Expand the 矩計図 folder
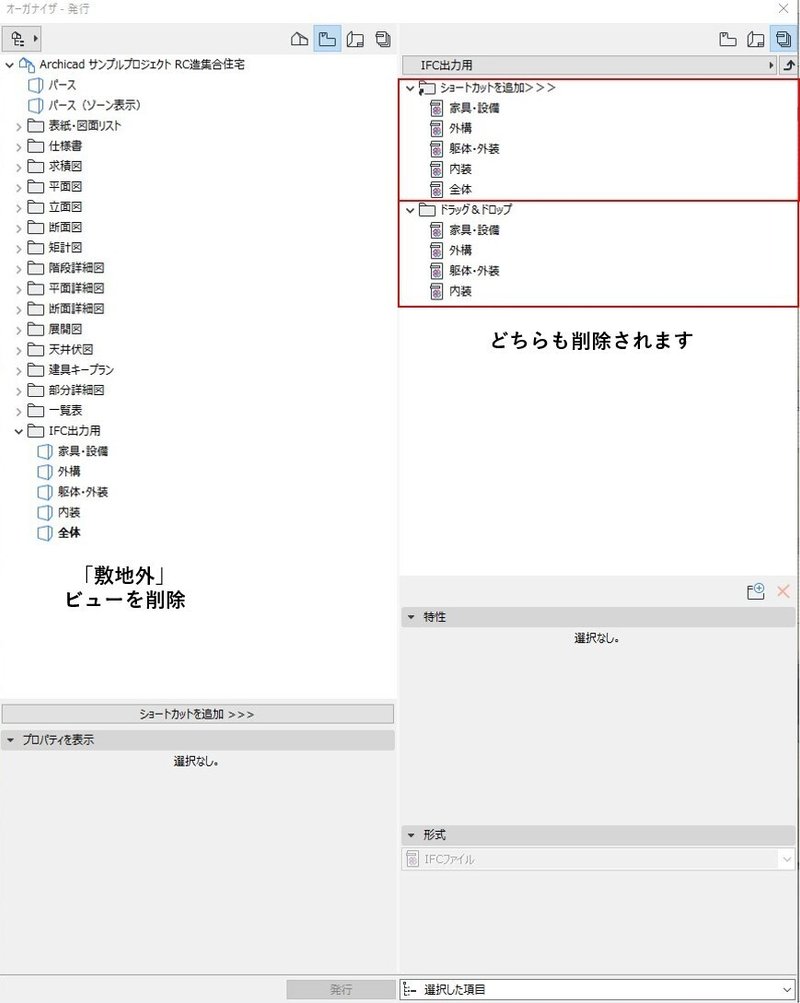This screenshot has height=1003, width=800. pyautogui.click(x=19, y=249)
